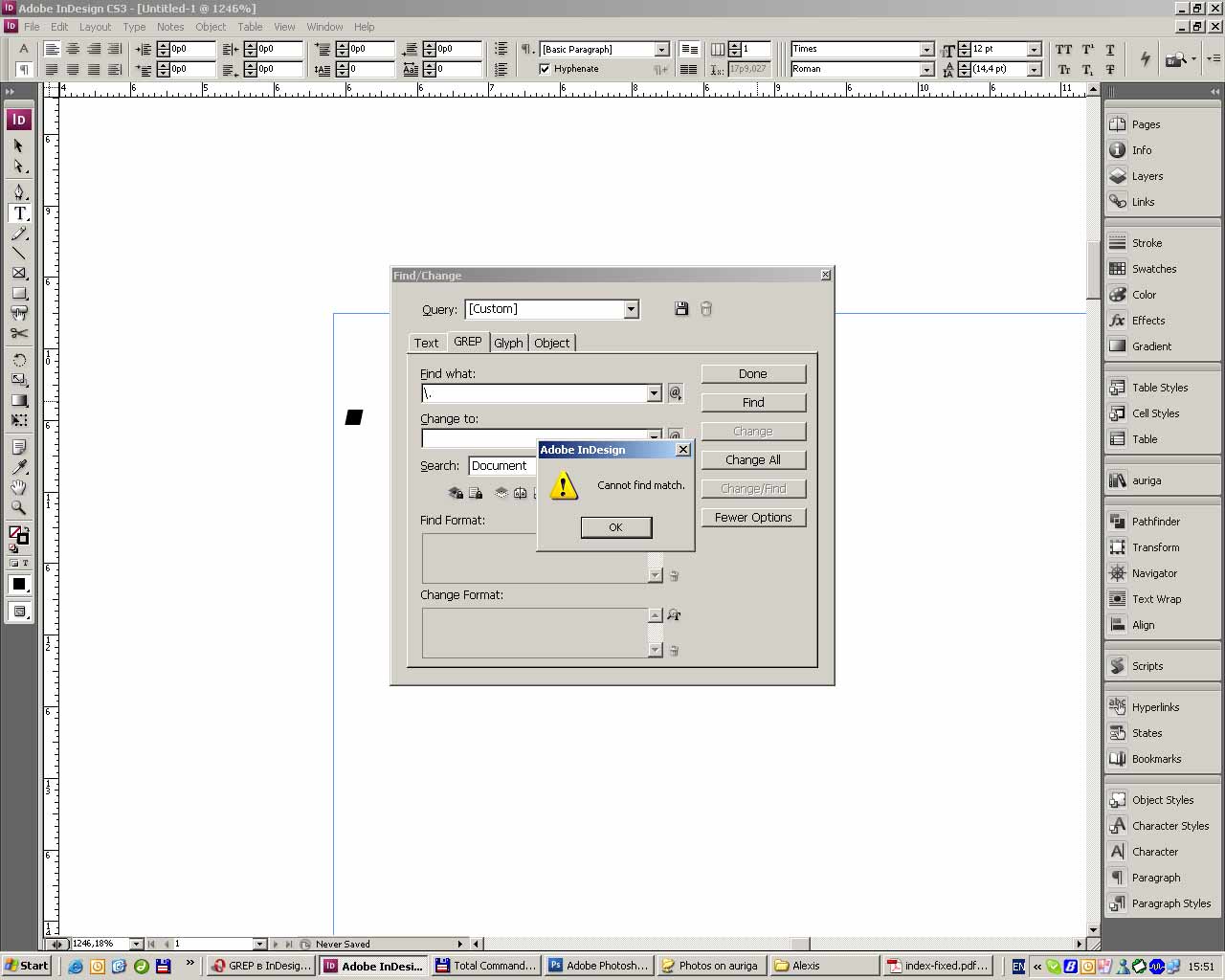Apply All Caps formatting

pyautogui.click(x=1064, y=50)
